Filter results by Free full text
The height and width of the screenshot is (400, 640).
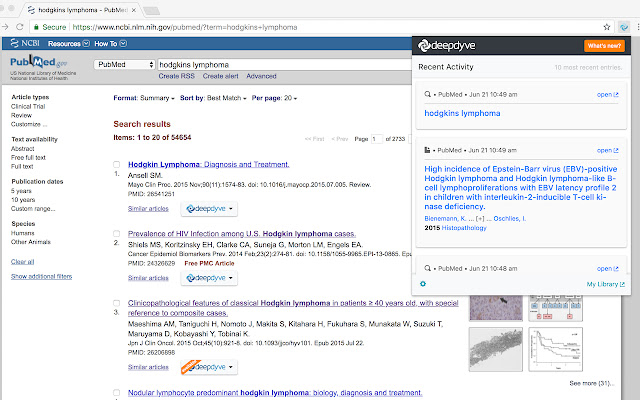(28, 158)
